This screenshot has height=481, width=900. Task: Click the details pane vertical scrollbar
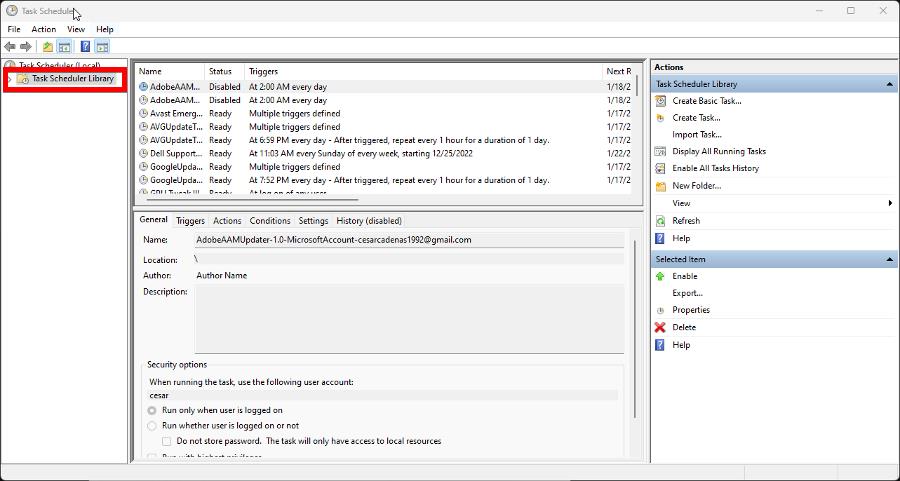click(634, 328)
